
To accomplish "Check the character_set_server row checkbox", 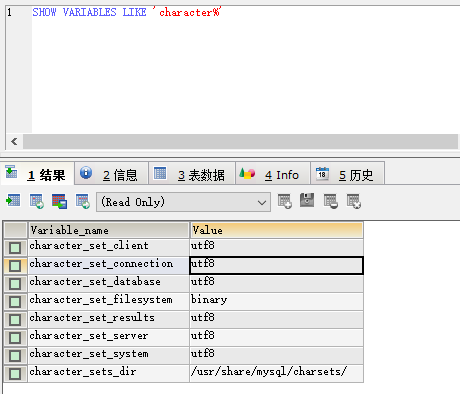I will pyautogui.click(x=15, y=338).
